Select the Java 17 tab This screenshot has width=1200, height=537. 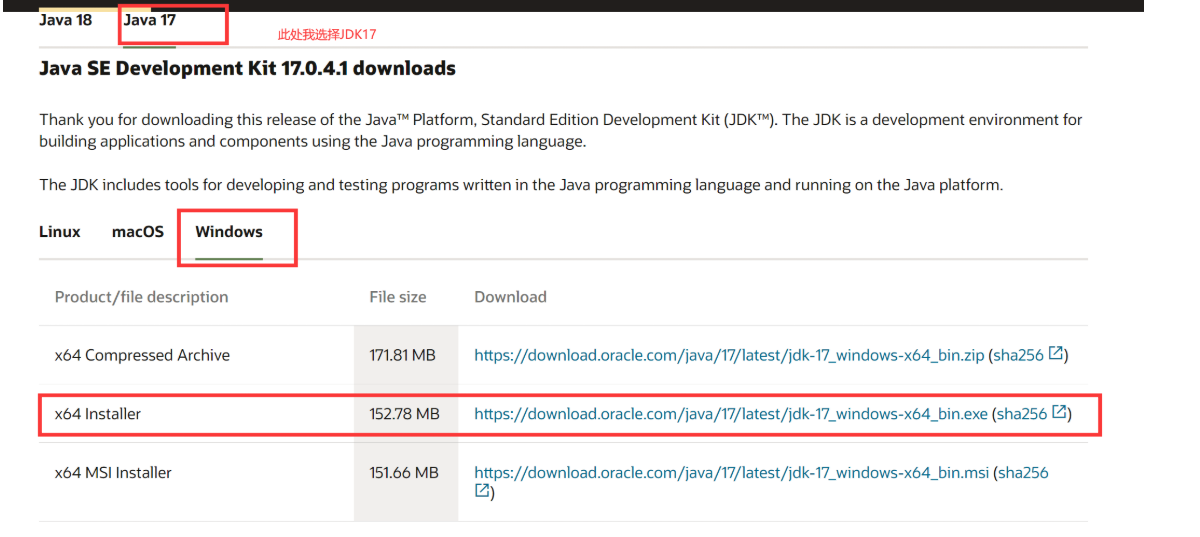pos(150,20)
